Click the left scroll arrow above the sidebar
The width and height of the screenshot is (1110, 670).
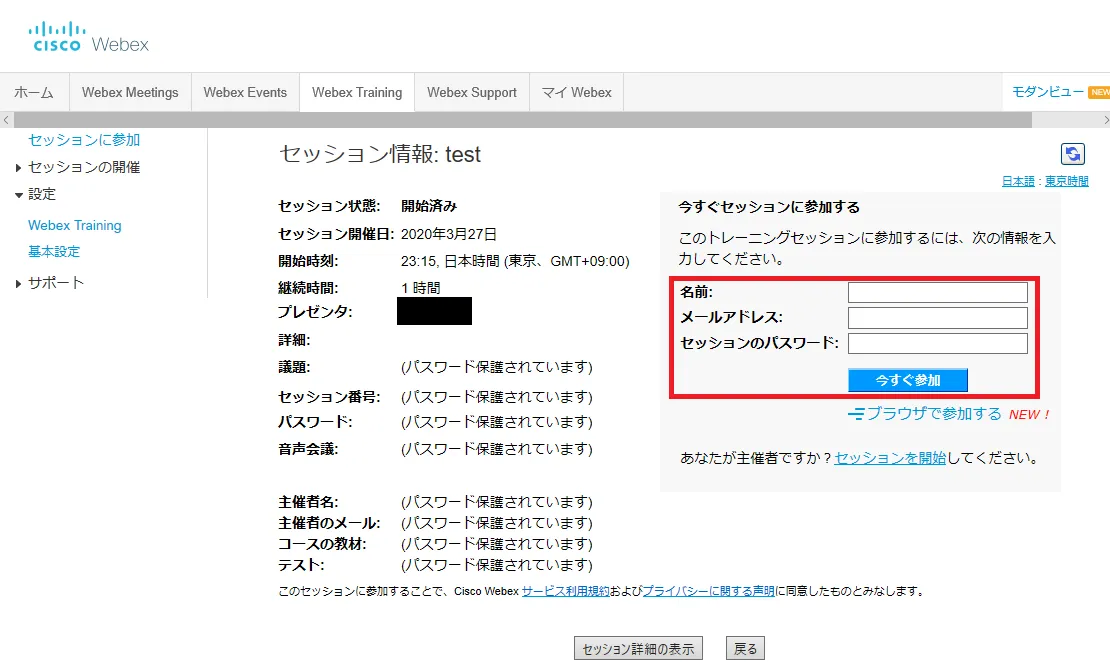pos(6,119)
